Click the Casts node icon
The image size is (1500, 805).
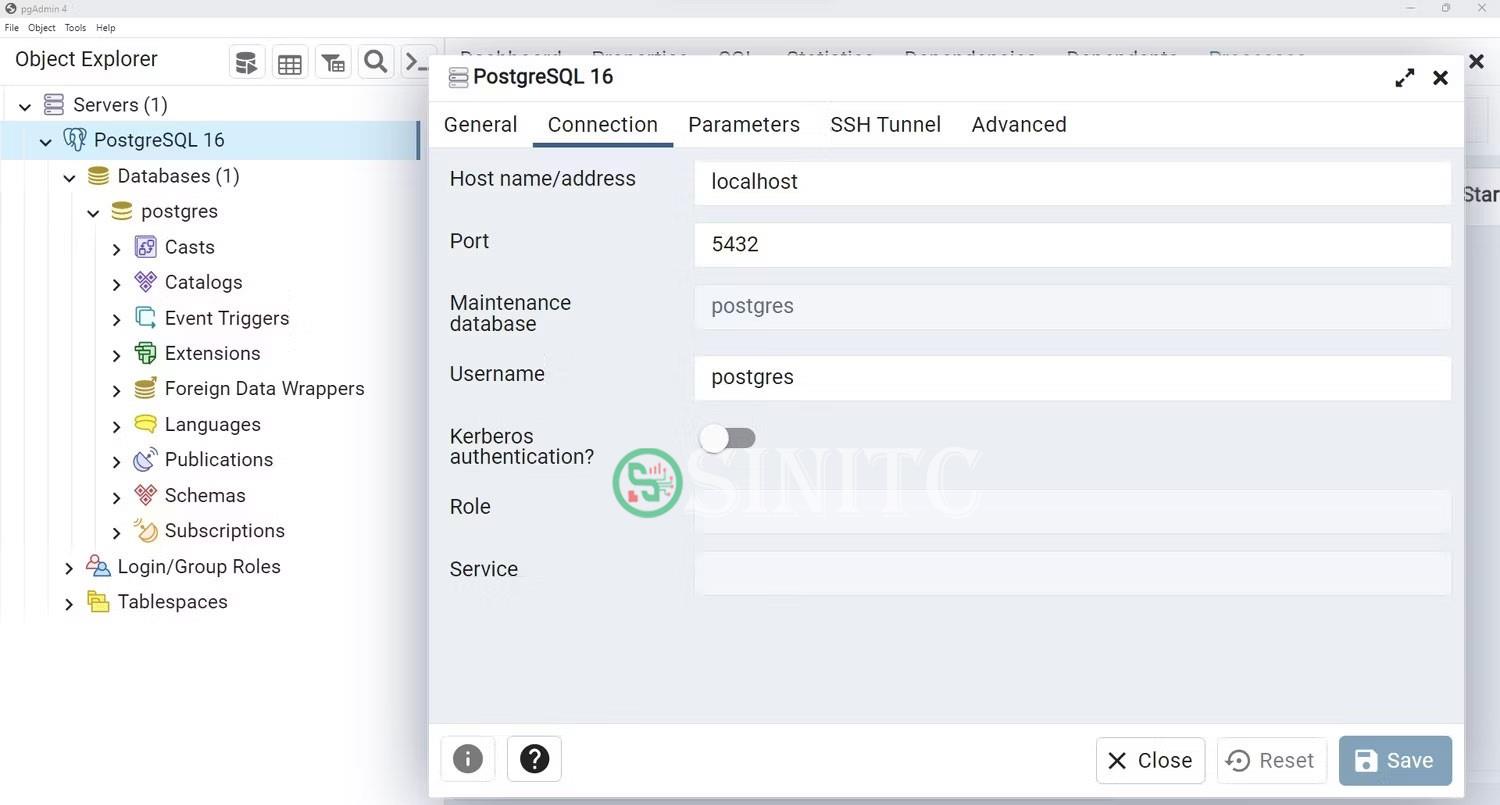(x=146, y=247)
